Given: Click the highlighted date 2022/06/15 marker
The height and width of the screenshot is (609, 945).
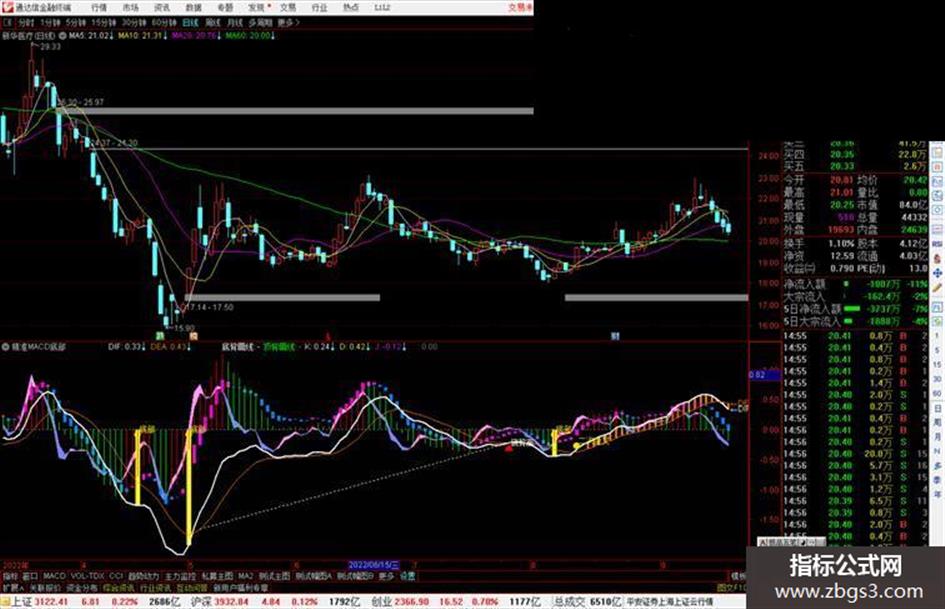Looking at the screenshot, I should 374,565.
